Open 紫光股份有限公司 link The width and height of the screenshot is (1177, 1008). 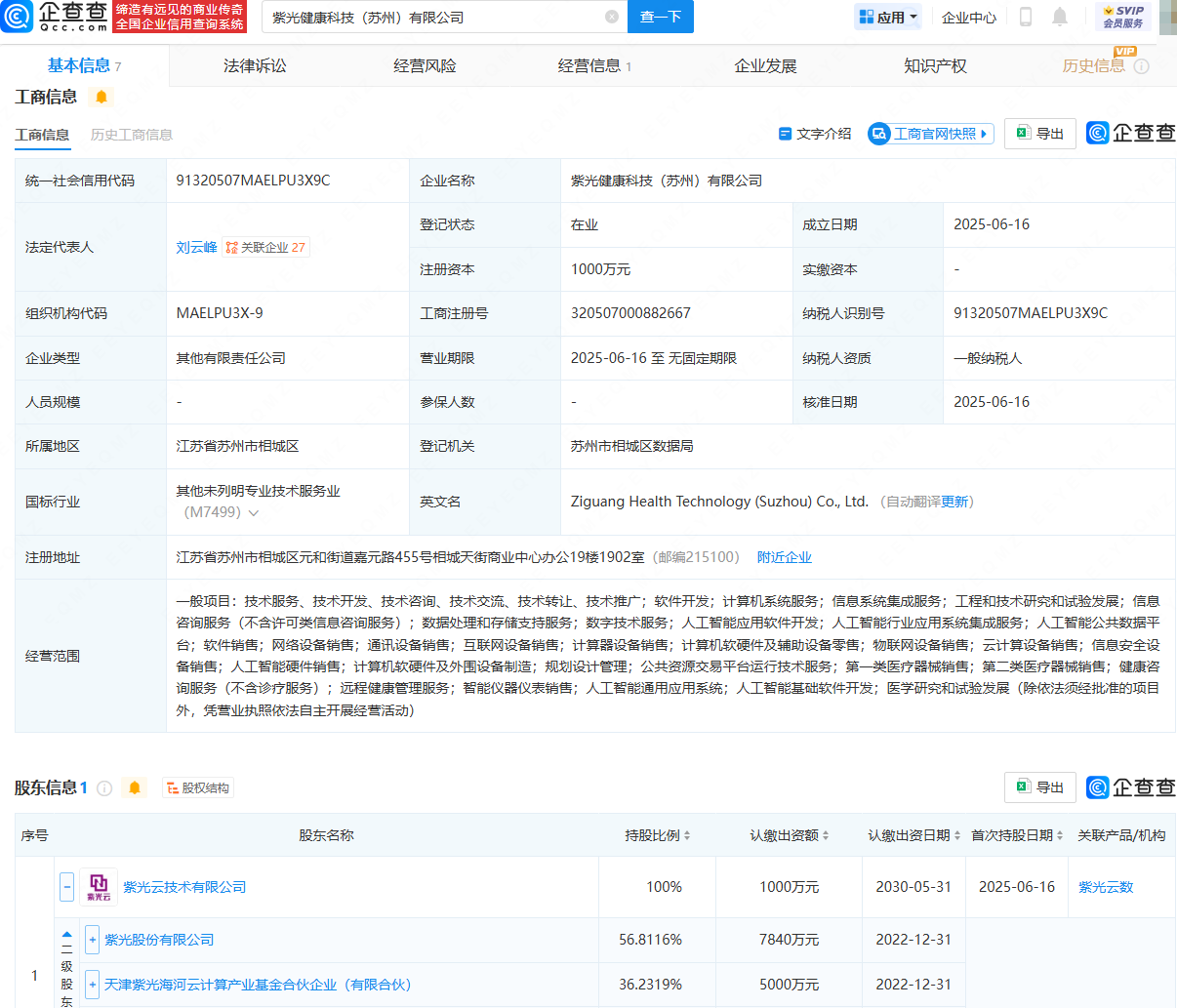[x=159, y=940]
